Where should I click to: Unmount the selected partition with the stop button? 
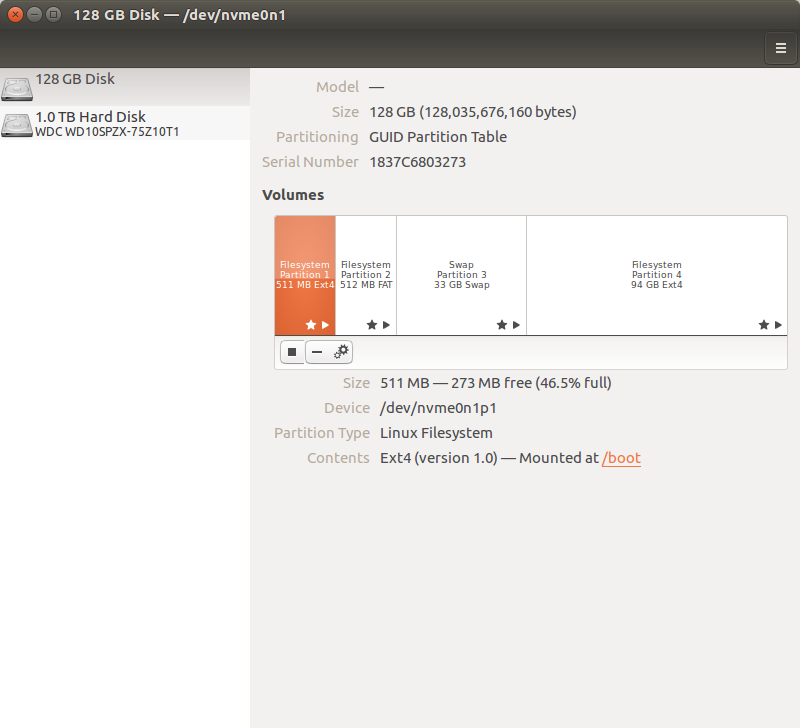coord(292,352)
